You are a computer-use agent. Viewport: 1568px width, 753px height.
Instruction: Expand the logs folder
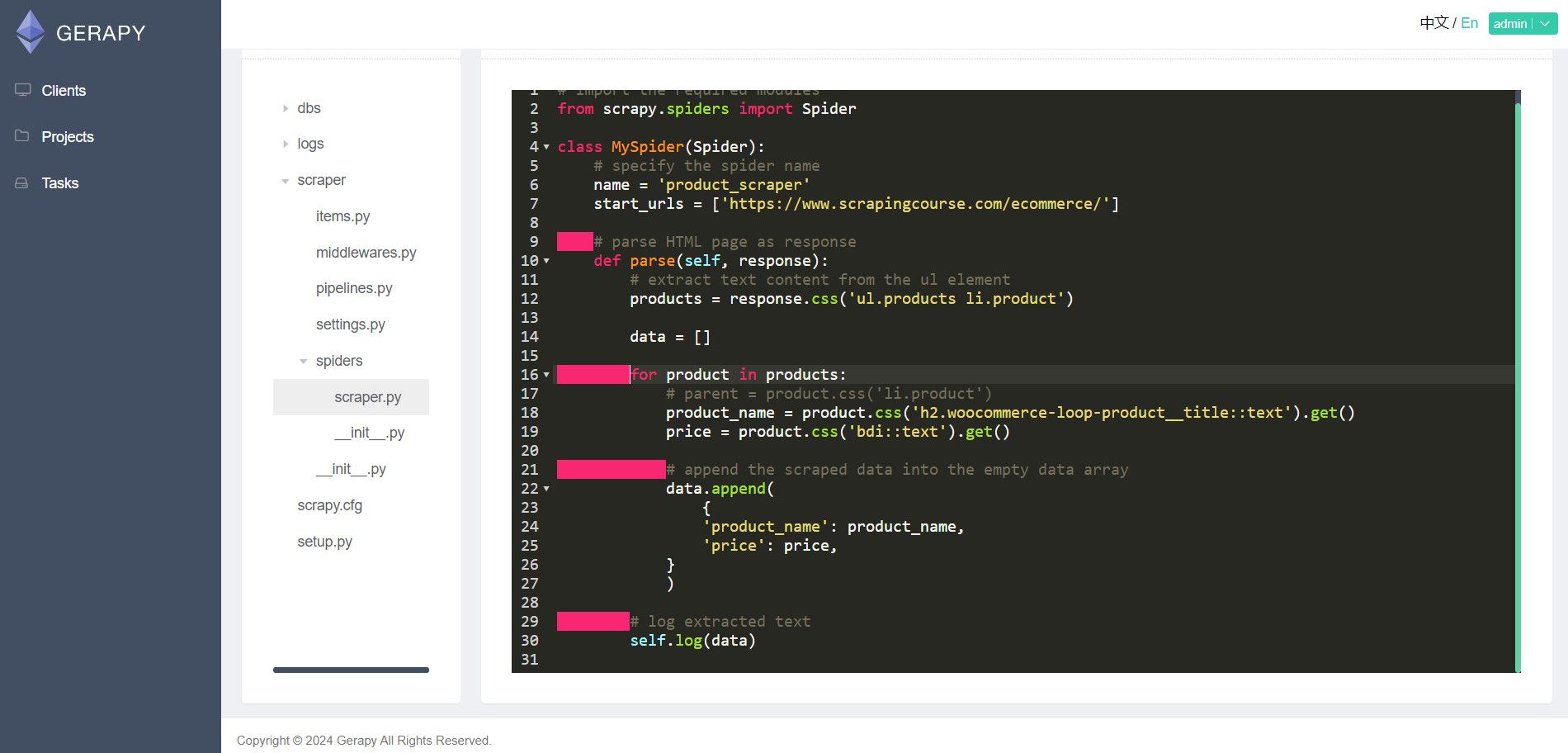pyautogui.click(x=286, y=144)
